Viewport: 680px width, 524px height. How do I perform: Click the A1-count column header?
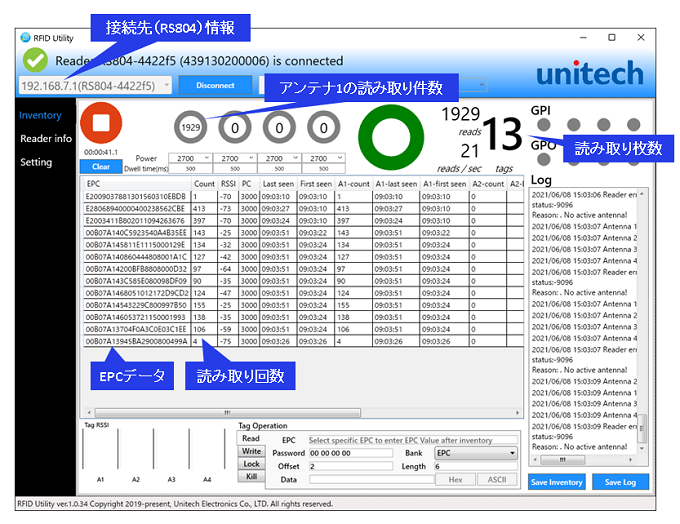[x=353, y=184]
